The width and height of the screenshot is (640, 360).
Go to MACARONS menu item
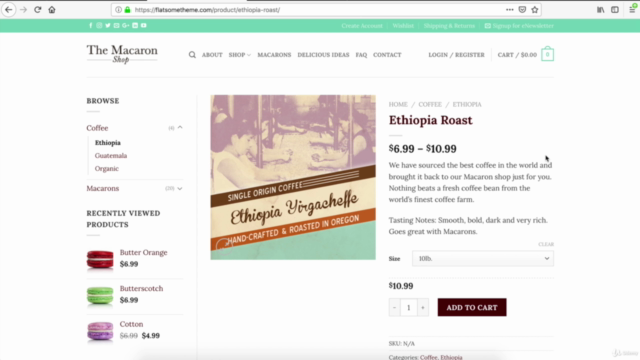click(274, 55)
